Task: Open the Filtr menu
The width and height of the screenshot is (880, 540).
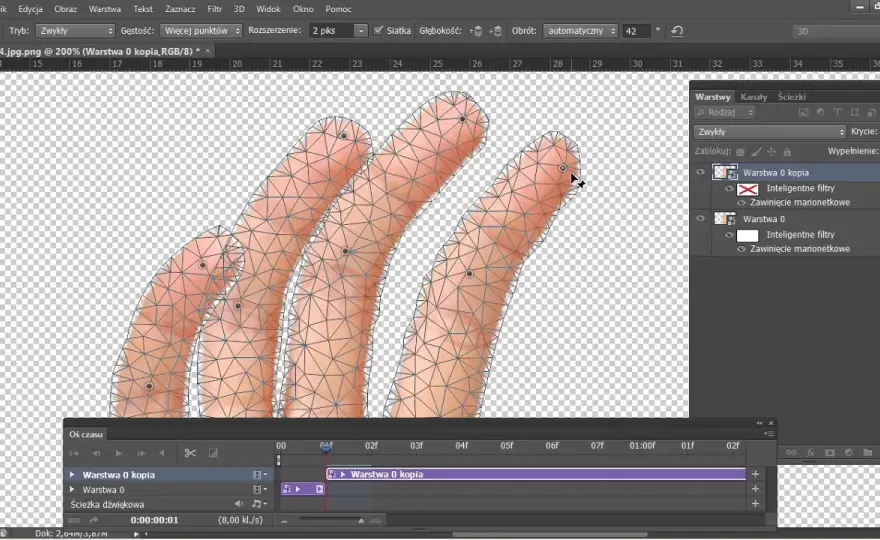Action: (x=214, y=9)
